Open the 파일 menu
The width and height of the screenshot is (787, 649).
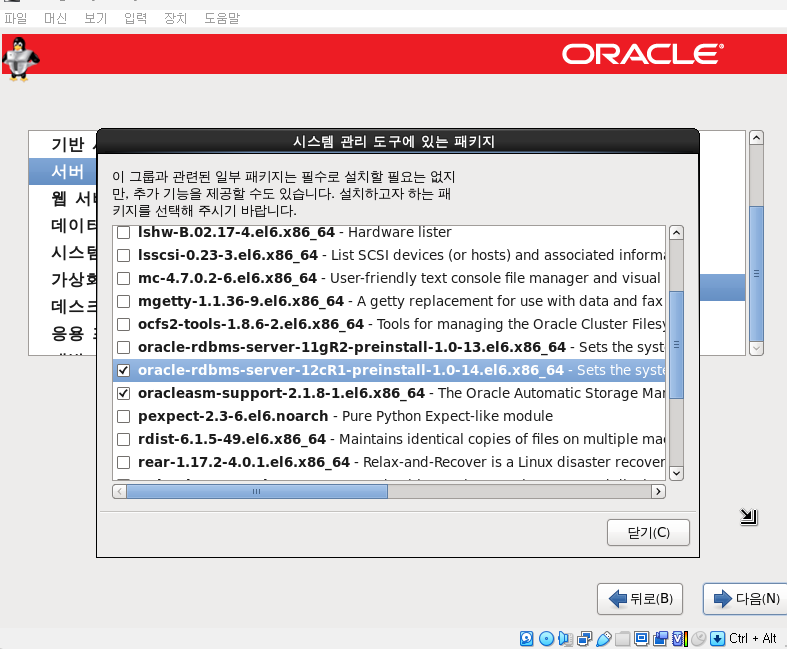pos(16,19)
